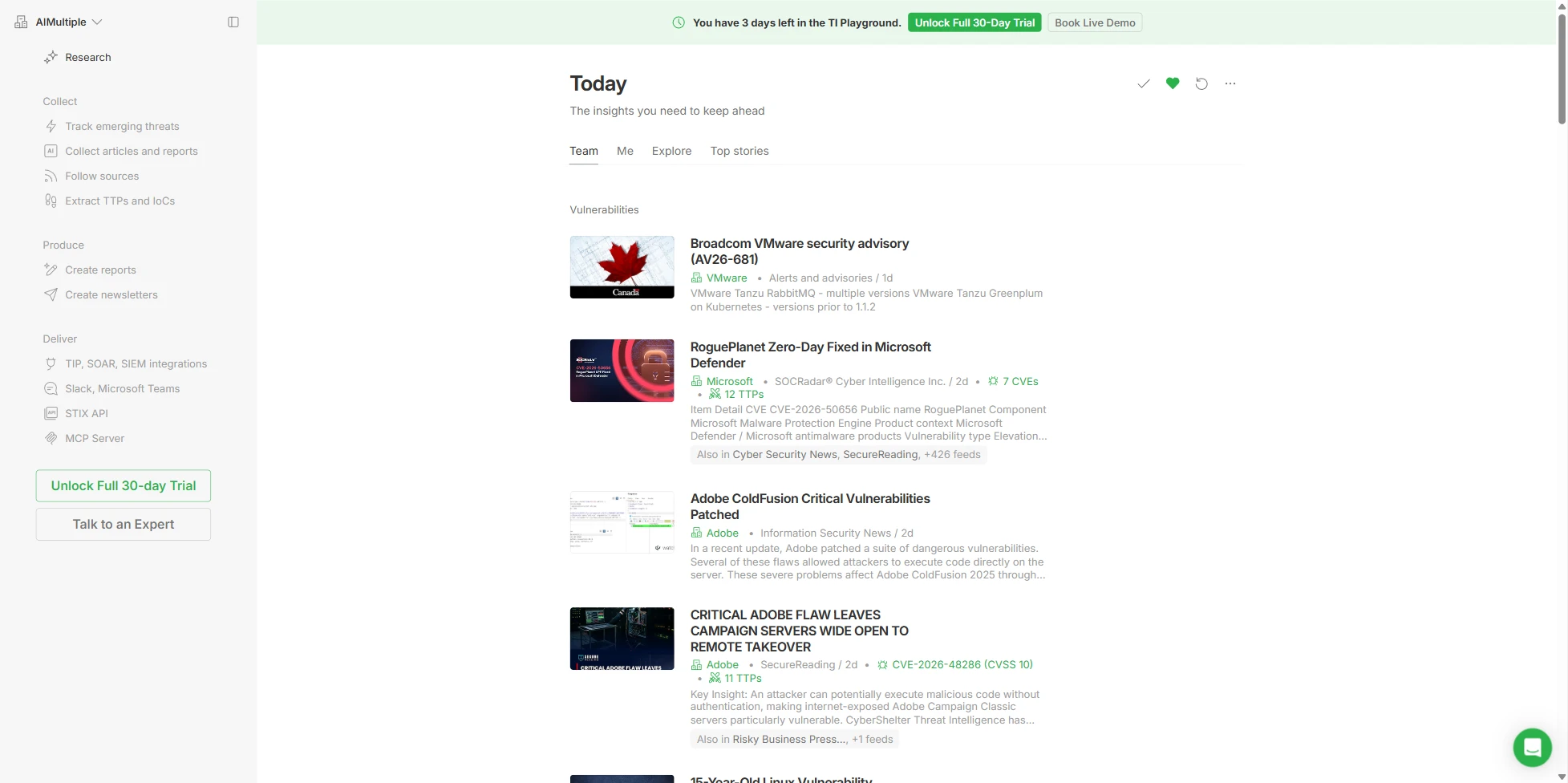Click the AI icon for Collect articles and reports
1568x783 pixels.
(51, 151)
